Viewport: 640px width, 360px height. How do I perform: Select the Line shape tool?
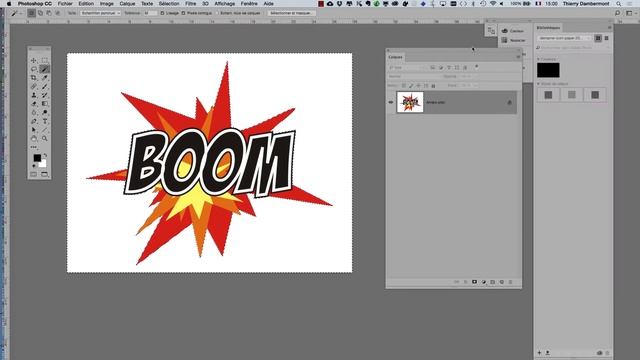click(44, 130)
